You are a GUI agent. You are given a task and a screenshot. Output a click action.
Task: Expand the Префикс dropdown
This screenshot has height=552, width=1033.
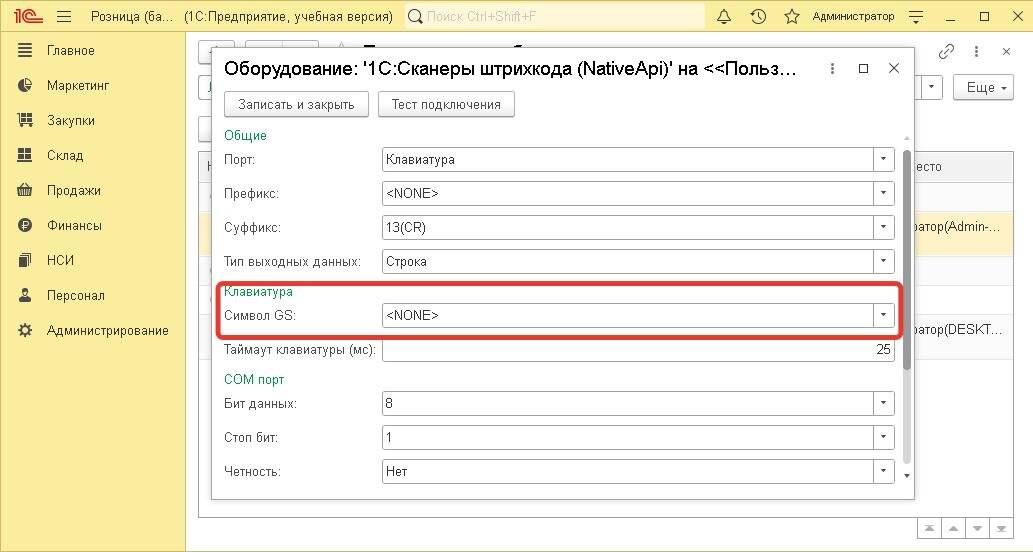[883, 193]
